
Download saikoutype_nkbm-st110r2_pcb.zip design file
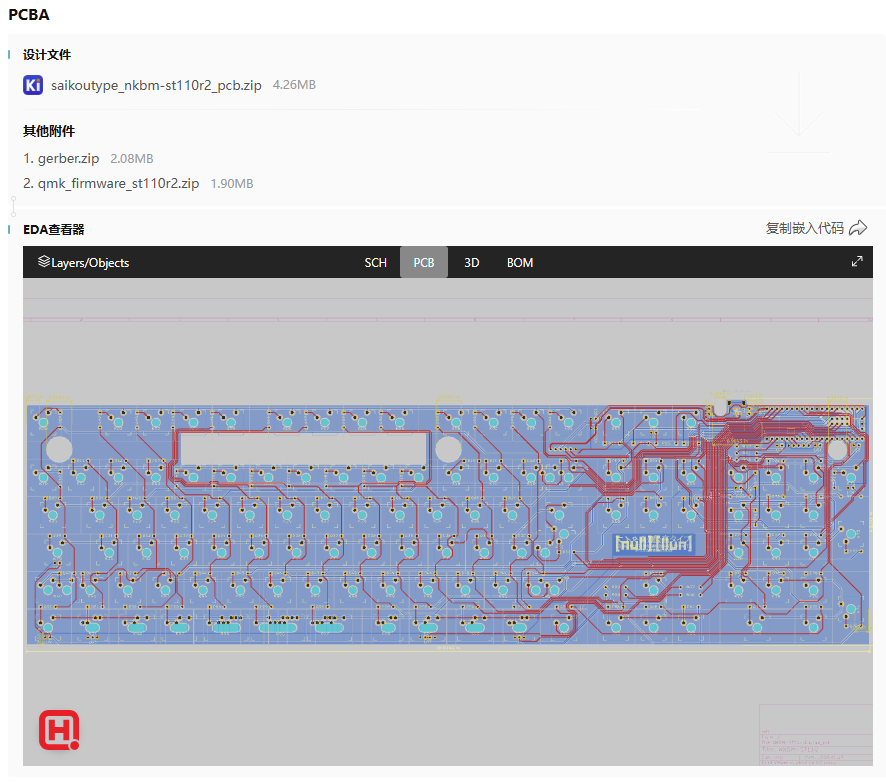pyautogui.click(x=156, y=86)
